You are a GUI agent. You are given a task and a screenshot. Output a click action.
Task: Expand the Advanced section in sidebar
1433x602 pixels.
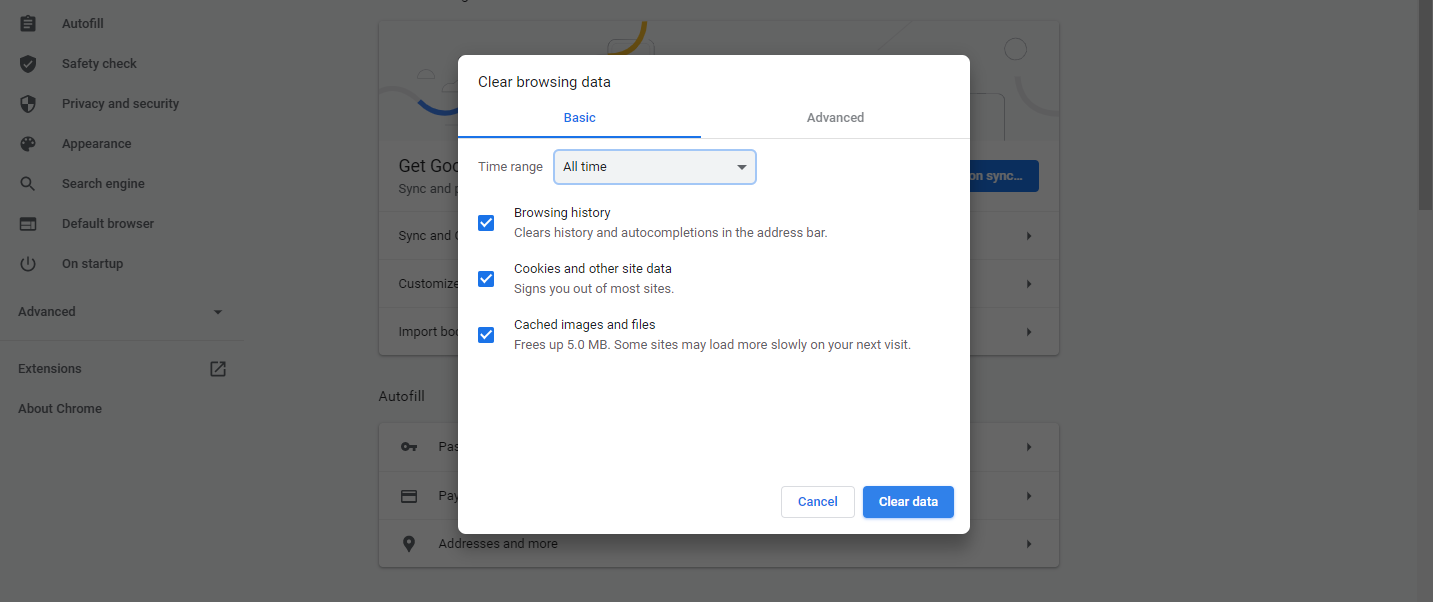(x=120, y=312)
